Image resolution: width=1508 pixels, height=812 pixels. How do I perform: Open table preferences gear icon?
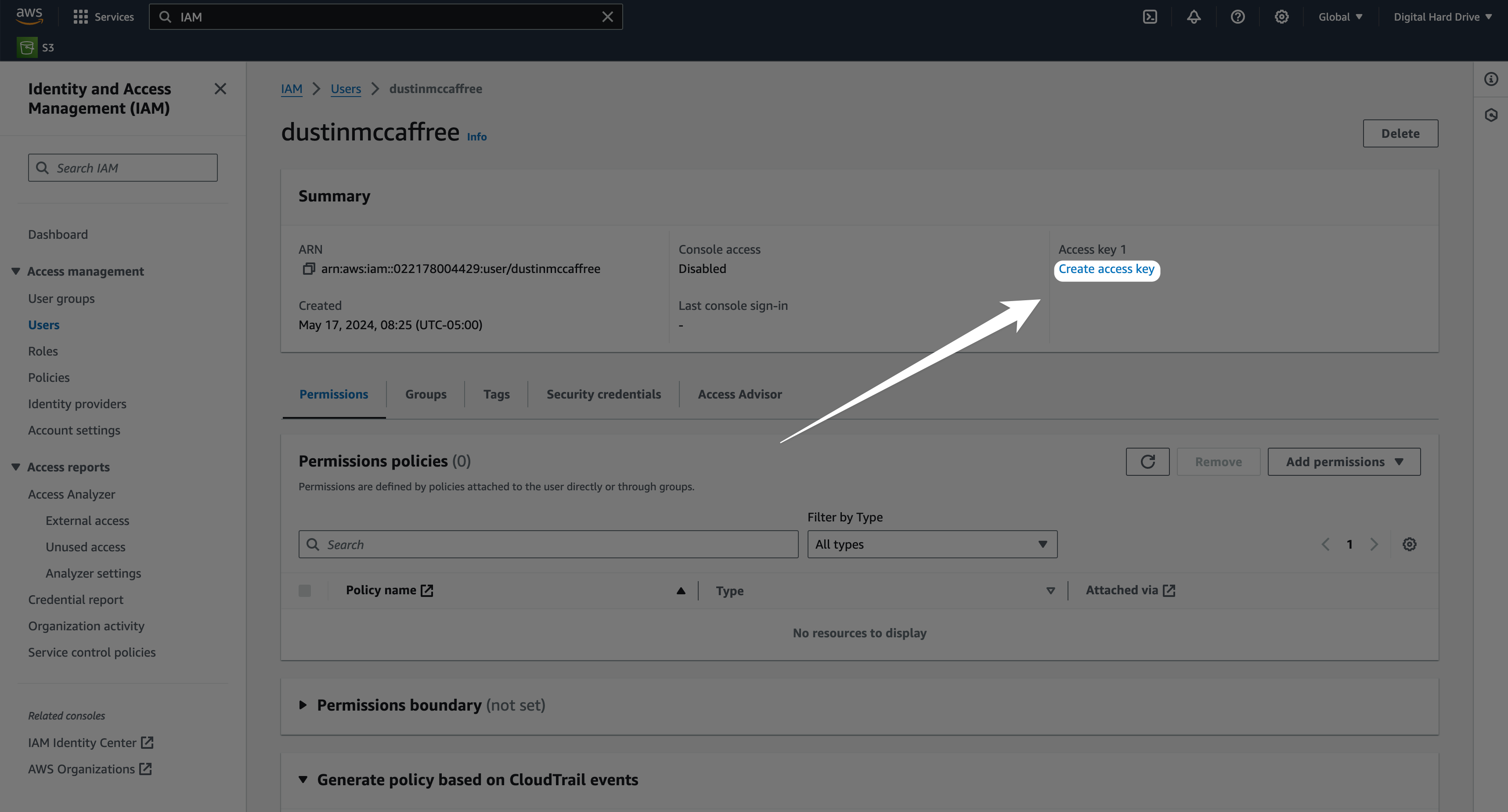[1409, 544]
